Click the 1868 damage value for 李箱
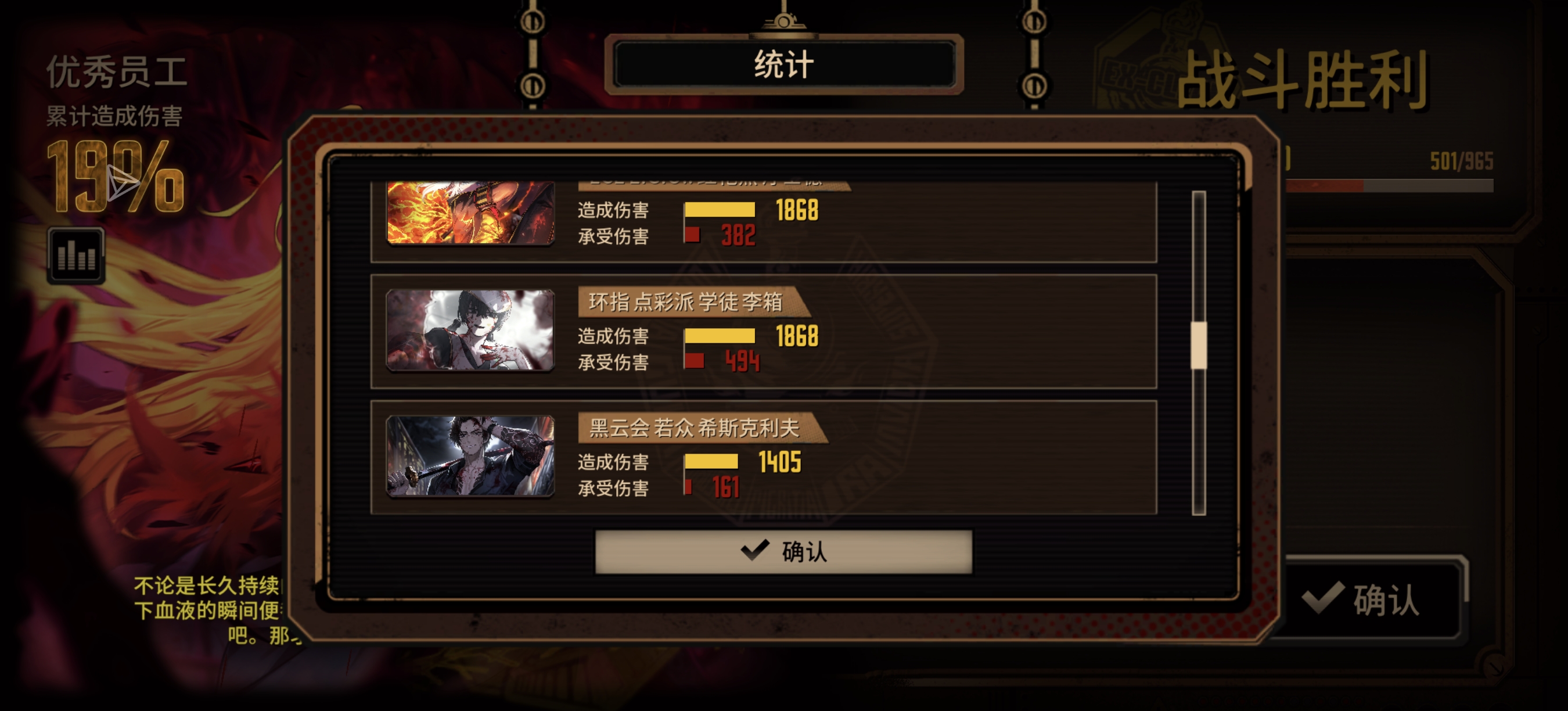The image size is (1568, 711). coord(797,336)
